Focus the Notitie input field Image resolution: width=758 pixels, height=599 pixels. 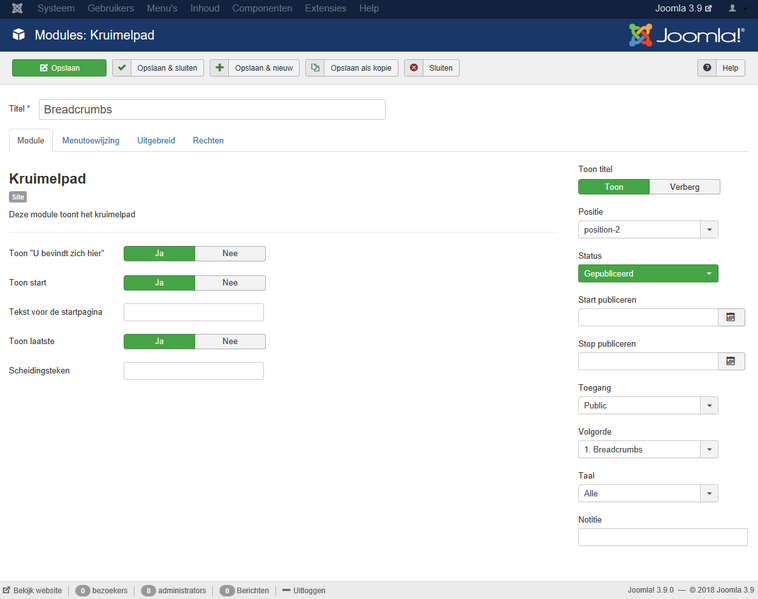point(663,537)
